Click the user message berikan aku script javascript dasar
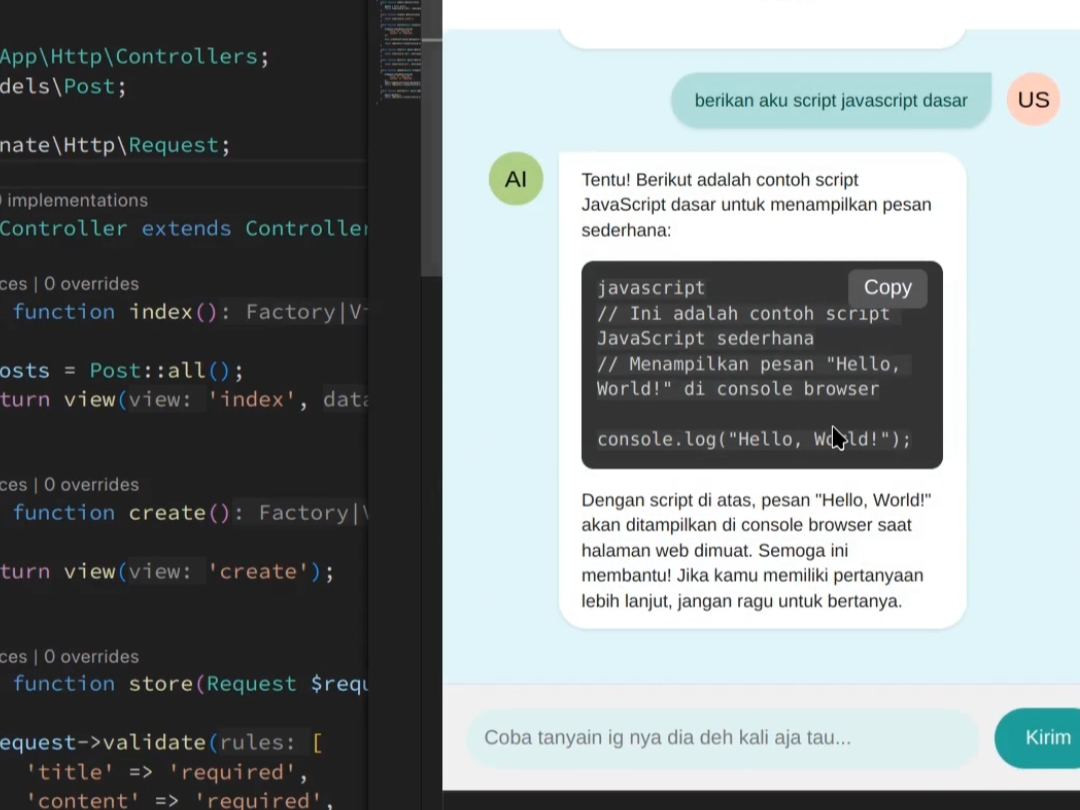The image size is (1080, 810). tap(830, 100)
